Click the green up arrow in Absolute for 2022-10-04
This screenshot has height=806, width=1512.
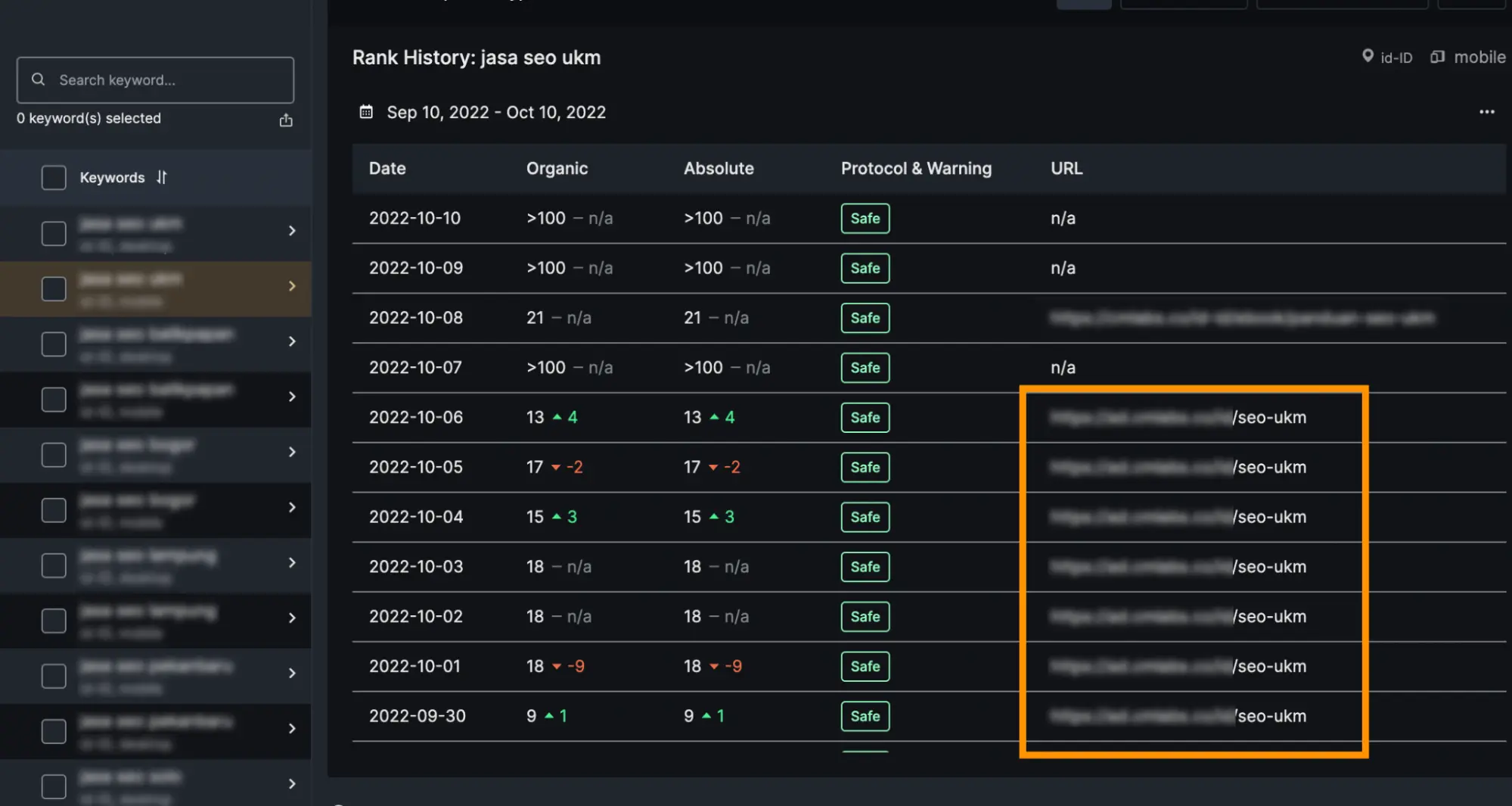pyautogui.click(x=713, y=516)
